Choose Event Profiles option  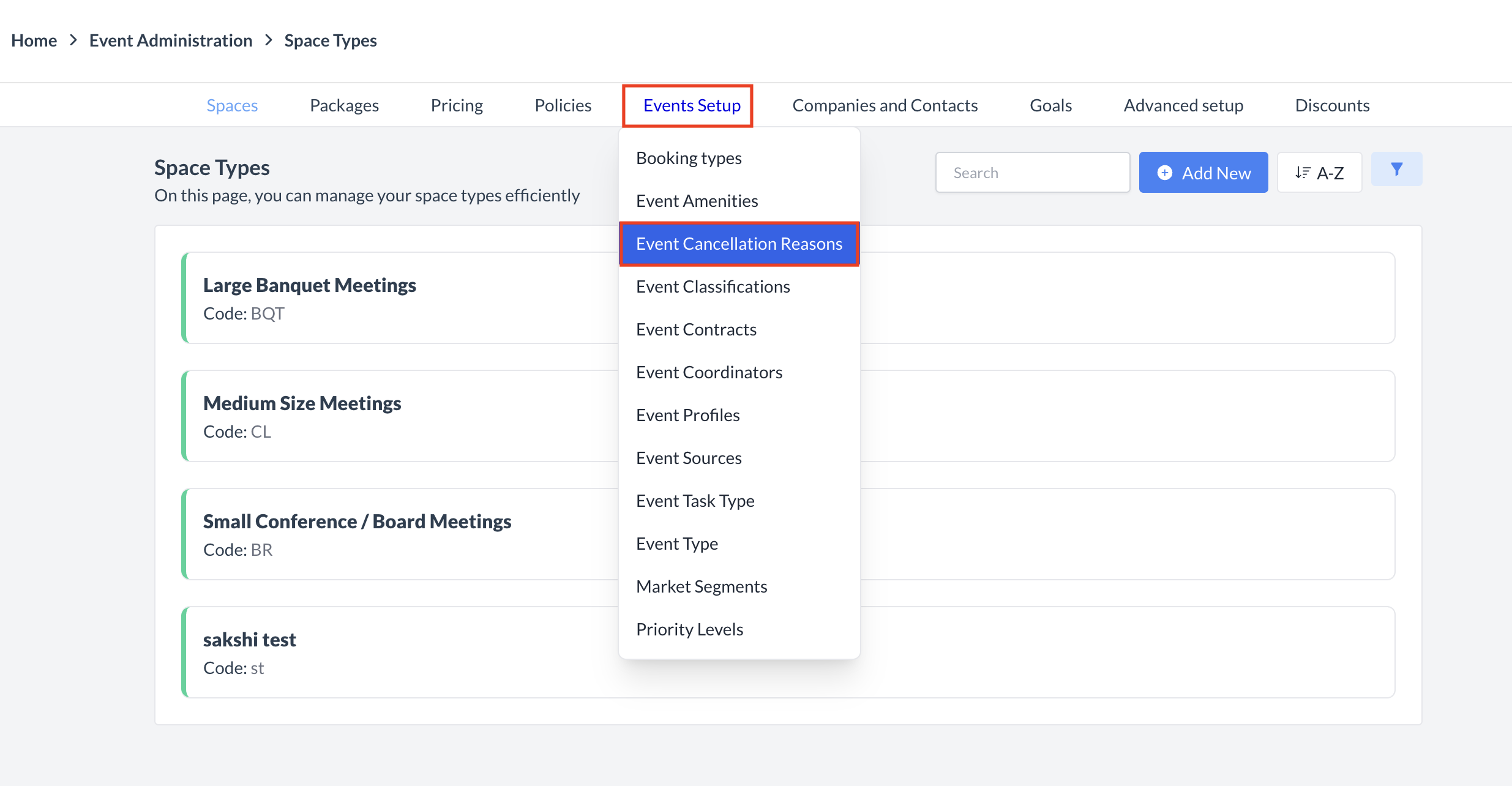pos(739,415)
